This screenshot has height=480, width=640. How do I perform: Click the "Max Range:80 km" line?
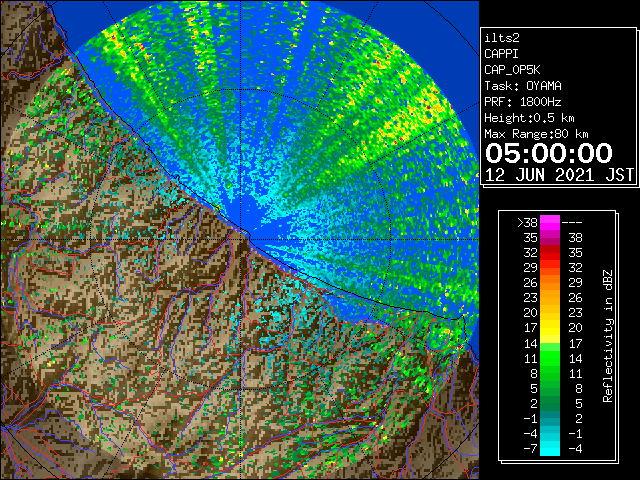point(536,134)
